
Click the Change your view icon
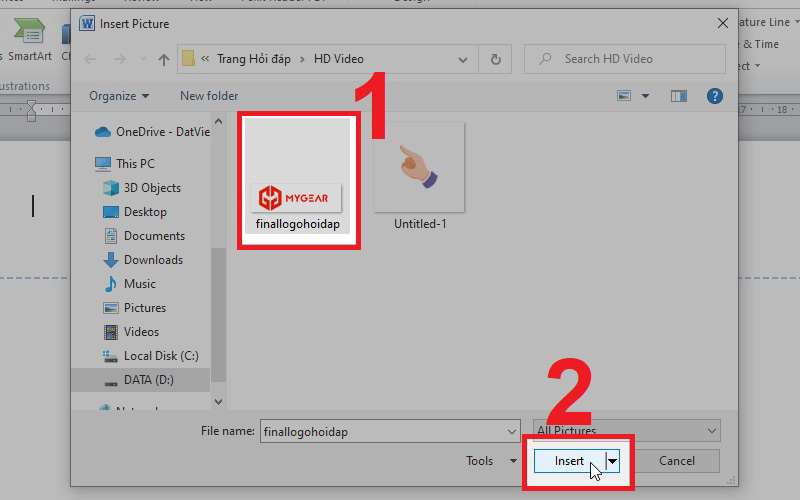click(625, 96)
